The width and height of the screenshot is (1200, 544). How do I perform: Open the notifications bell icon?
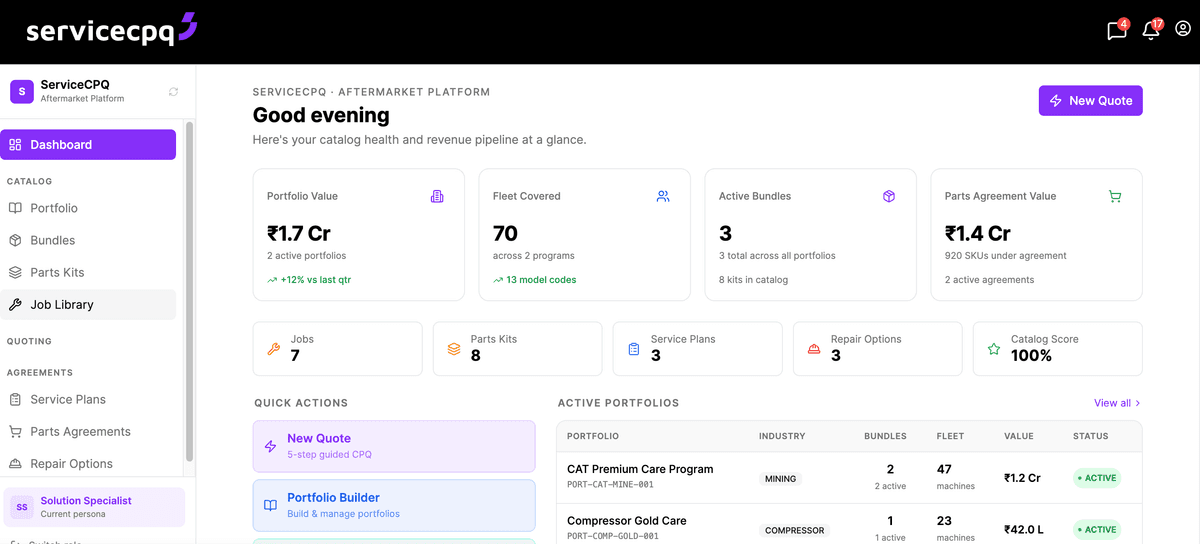coord(1151,30)
